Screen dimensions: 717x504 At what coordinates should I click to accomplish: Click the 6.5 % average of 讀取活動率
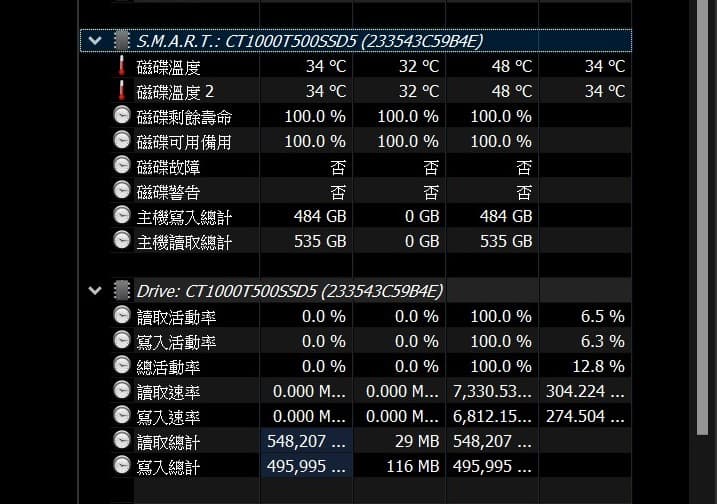pos(603,316)
